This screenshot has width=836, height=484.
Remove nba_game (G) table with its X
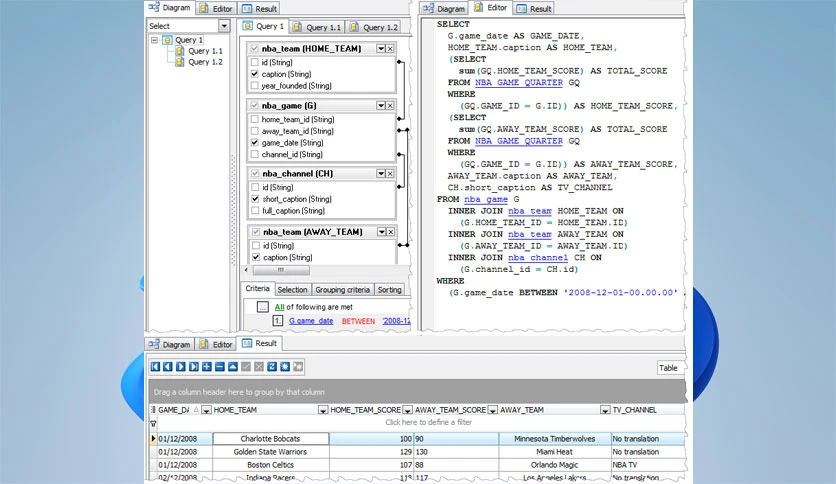(x=390, y=106)
